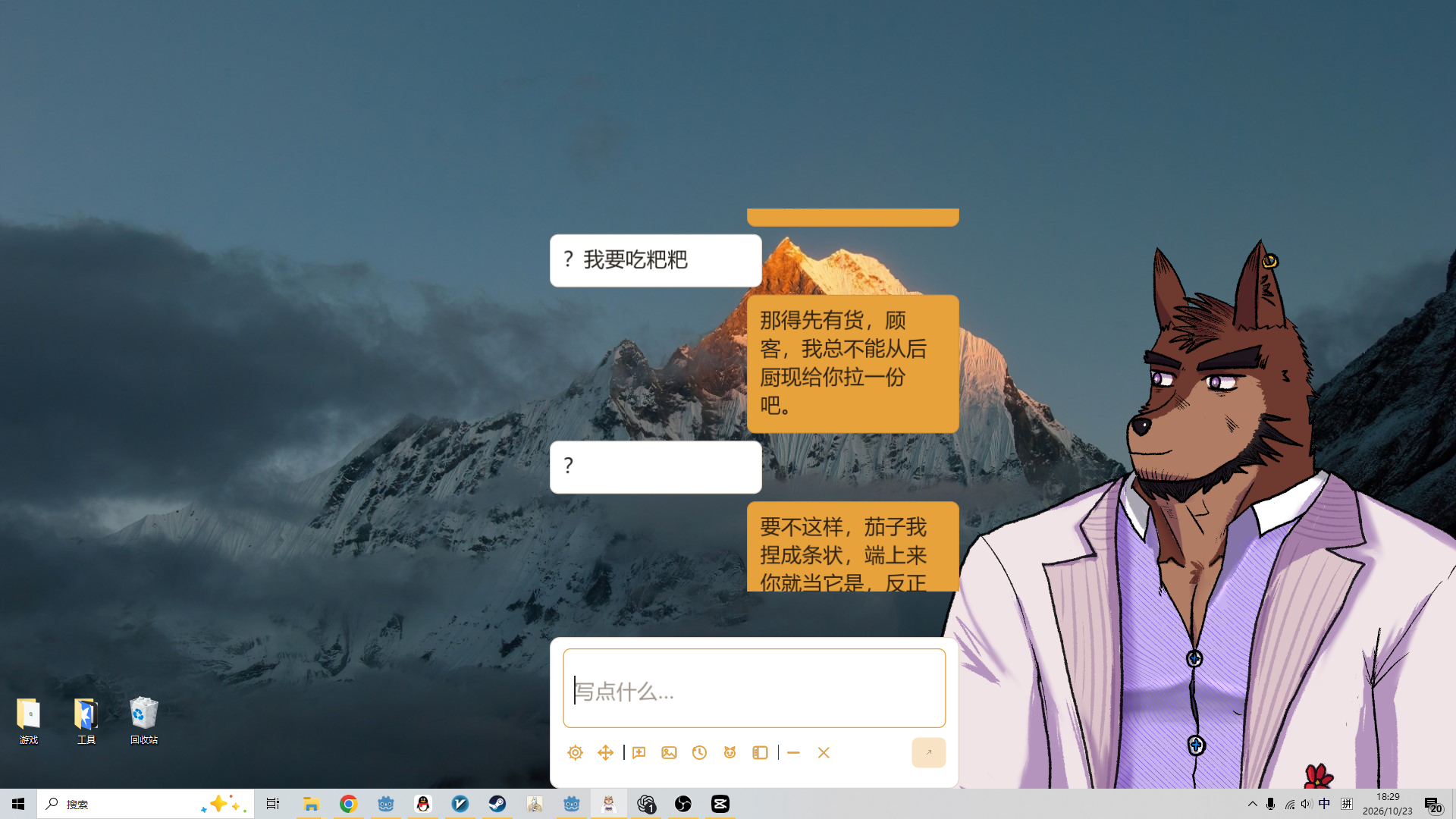Image resolution: width=1456 pixels, height=819 pixels.
Task: Toggle the 中 input language indicator
Action: tap(1324, 804)
